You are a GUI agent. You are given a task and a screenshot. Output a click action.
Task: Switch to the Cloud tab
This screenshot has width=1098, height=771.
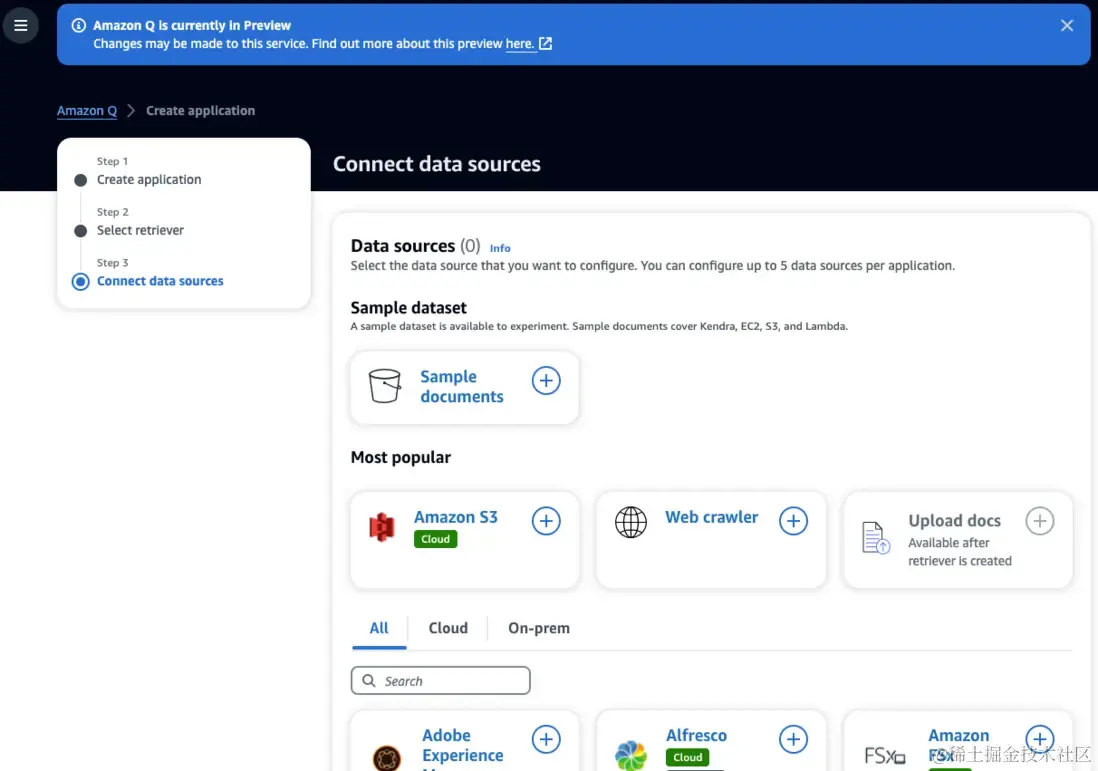coord(448,628)
